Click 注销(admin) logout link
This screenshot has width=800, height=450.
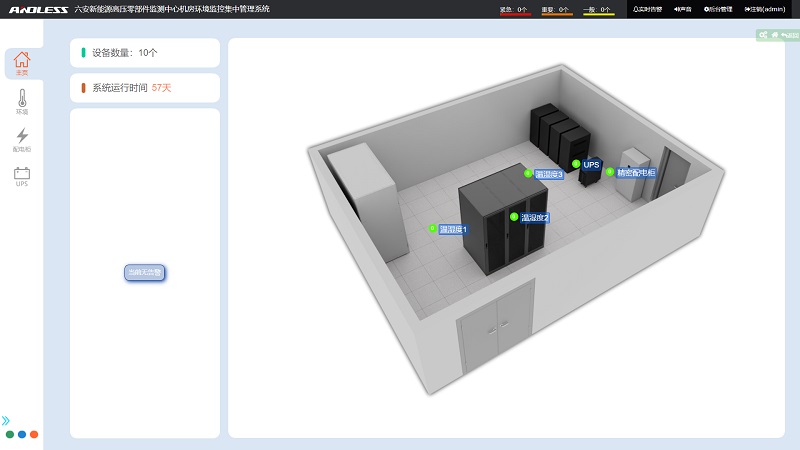[765, 9]
